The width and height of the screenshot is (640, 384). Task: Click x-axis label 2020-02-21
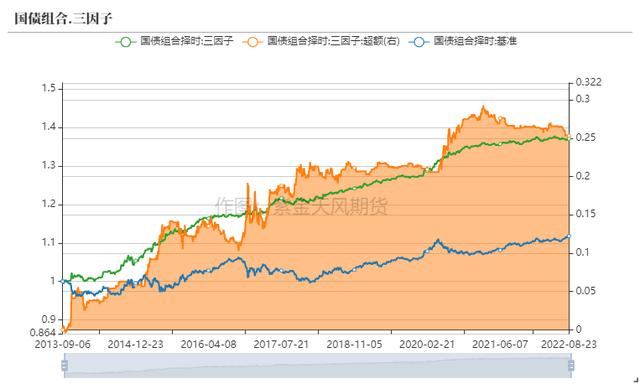(427, 344)
